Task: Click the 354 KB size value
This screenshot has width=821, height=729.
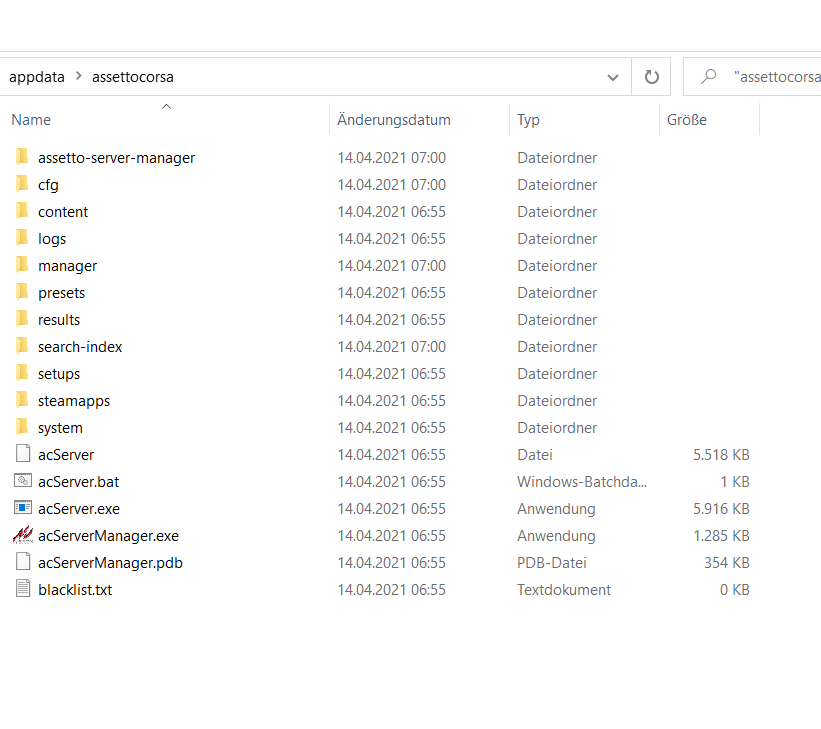Action: pos(727,563)
